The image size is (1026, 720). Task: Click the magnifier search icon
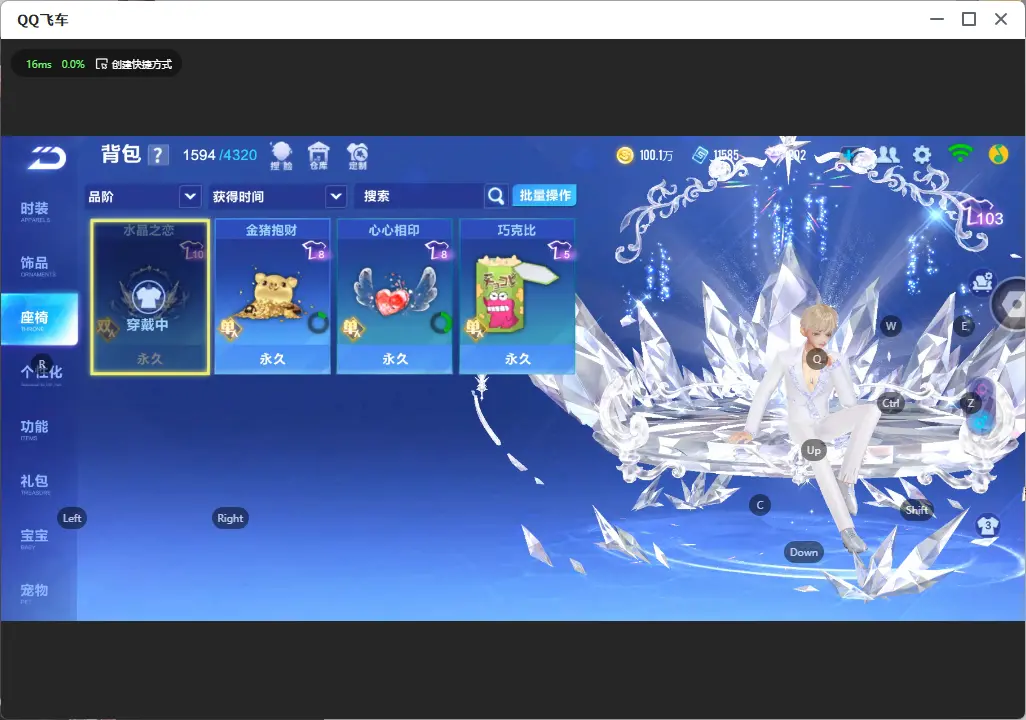[x=496, y=196]
